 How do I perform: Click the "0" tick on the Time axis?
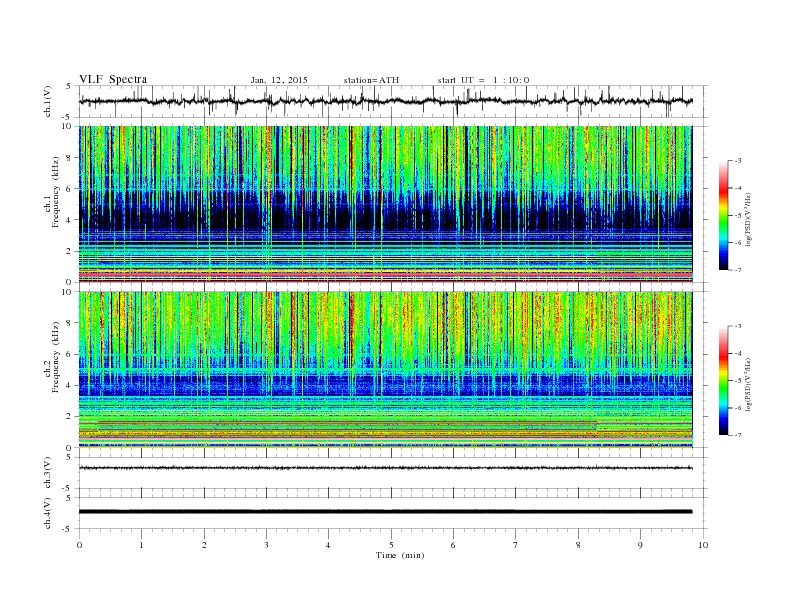79,545
